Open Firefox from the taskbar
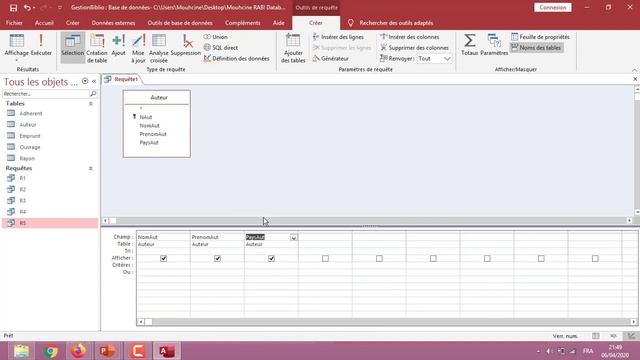 tap(79, 351)
